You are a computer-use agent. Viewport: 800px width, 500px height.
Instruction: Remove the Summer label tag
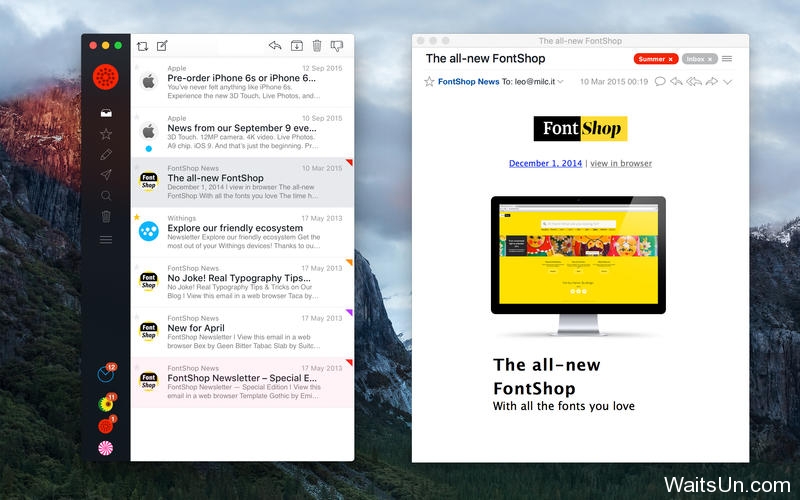(671, 59)
